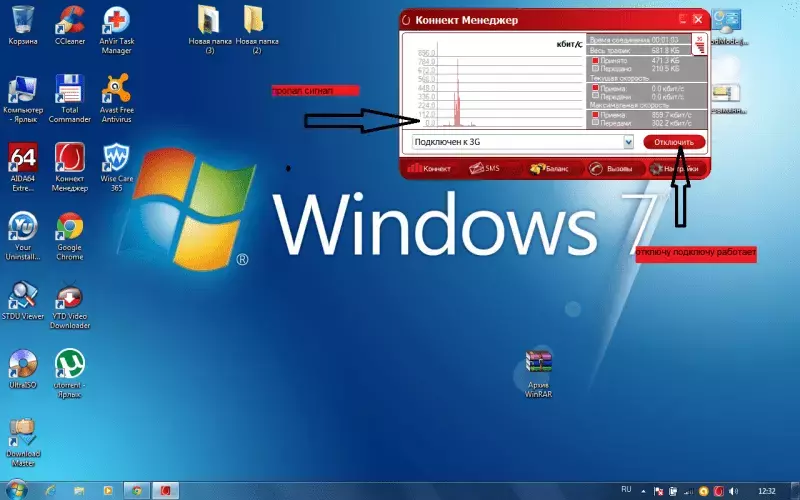This screenshot has height=500, width=800.
Task: Minimize the Коннект Менеджер window
Action: coord(683,20)
